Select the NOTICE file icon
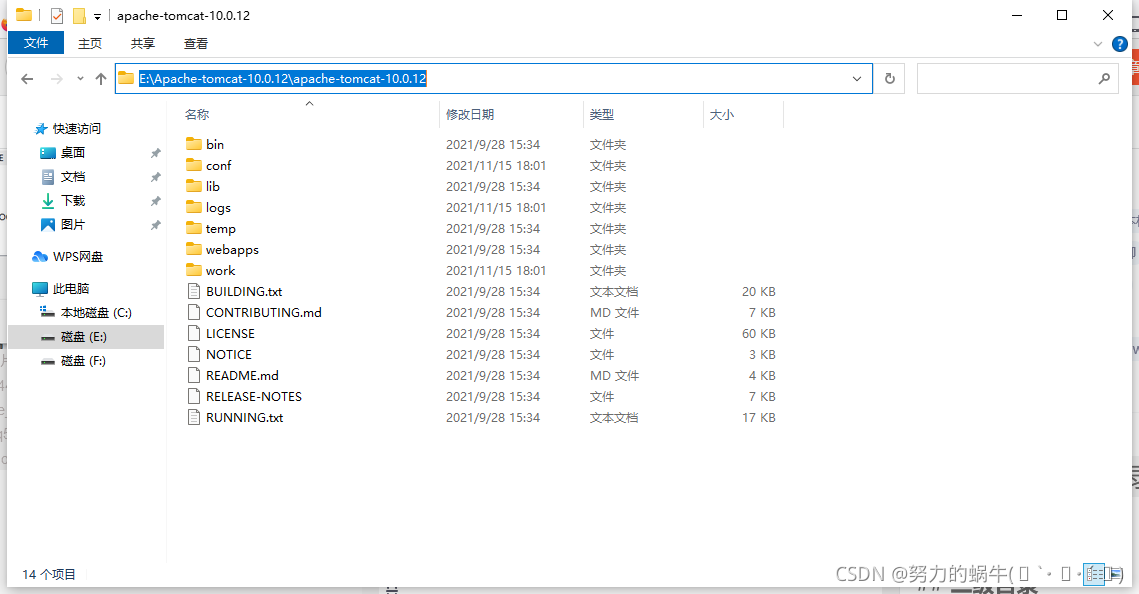Image resolution: width=1139 pixels, height=594 pixels. tap(193, 354)
